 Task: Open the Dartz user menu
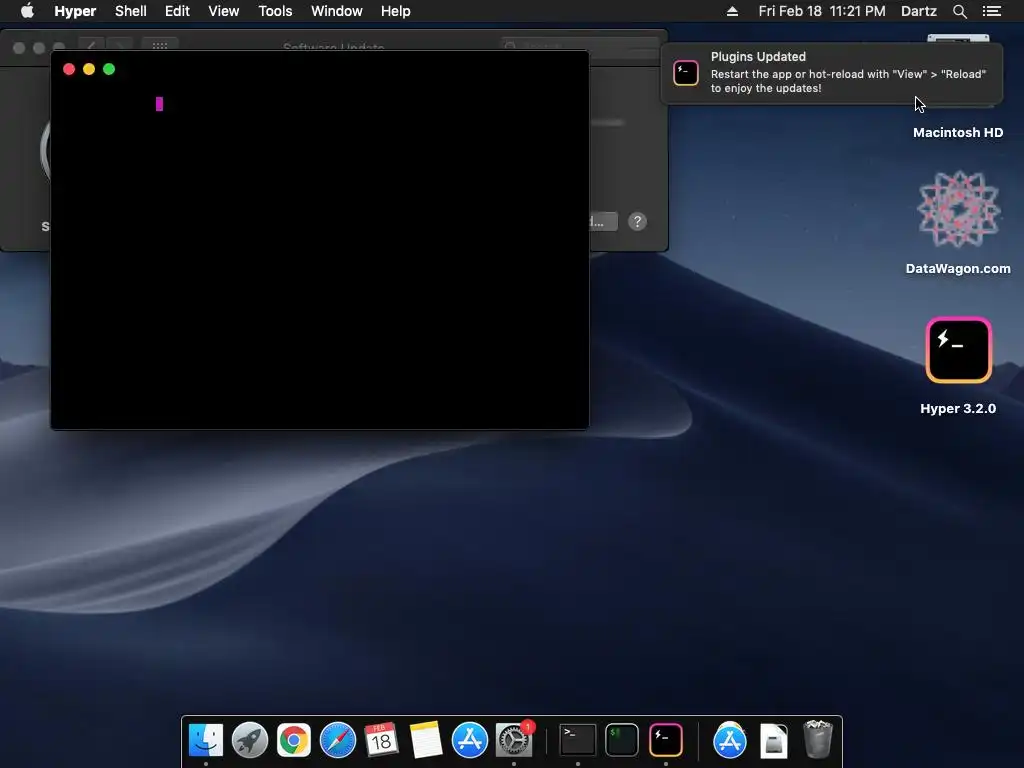(x=918, y=11)
